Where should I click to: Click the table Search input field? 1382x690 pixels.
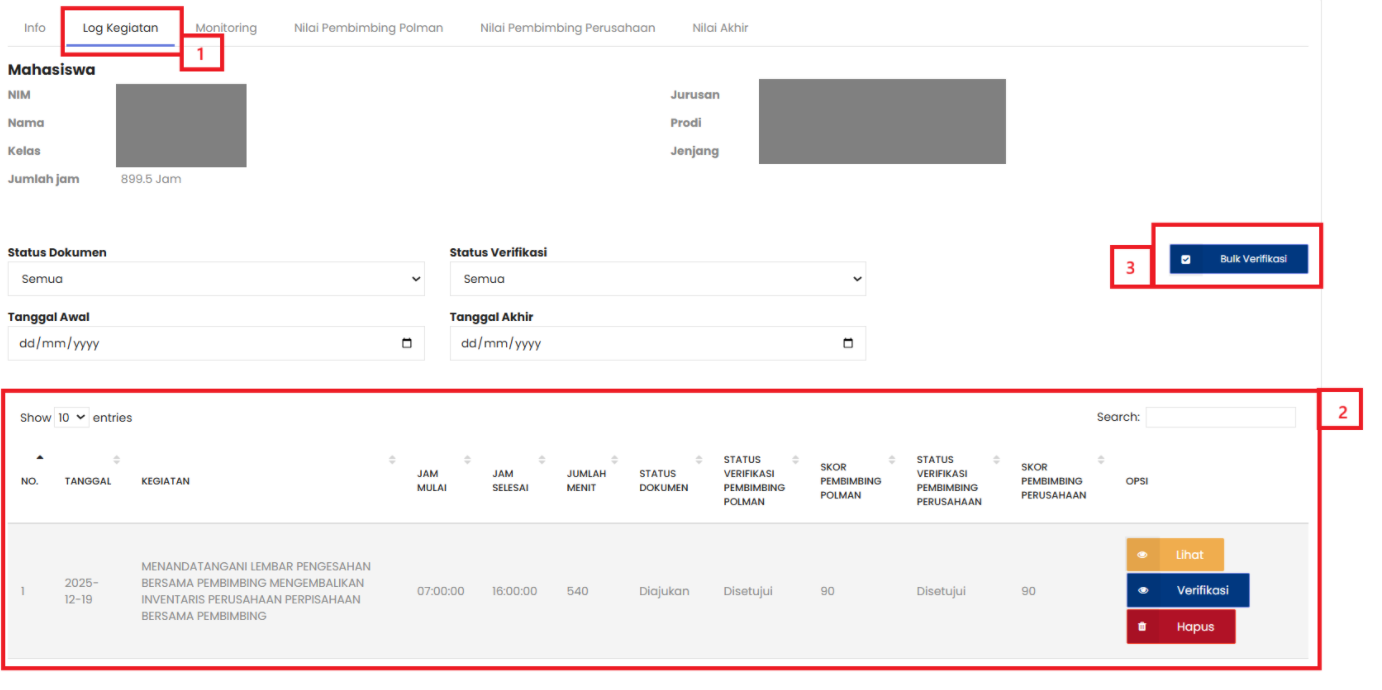click(1220, 417)
